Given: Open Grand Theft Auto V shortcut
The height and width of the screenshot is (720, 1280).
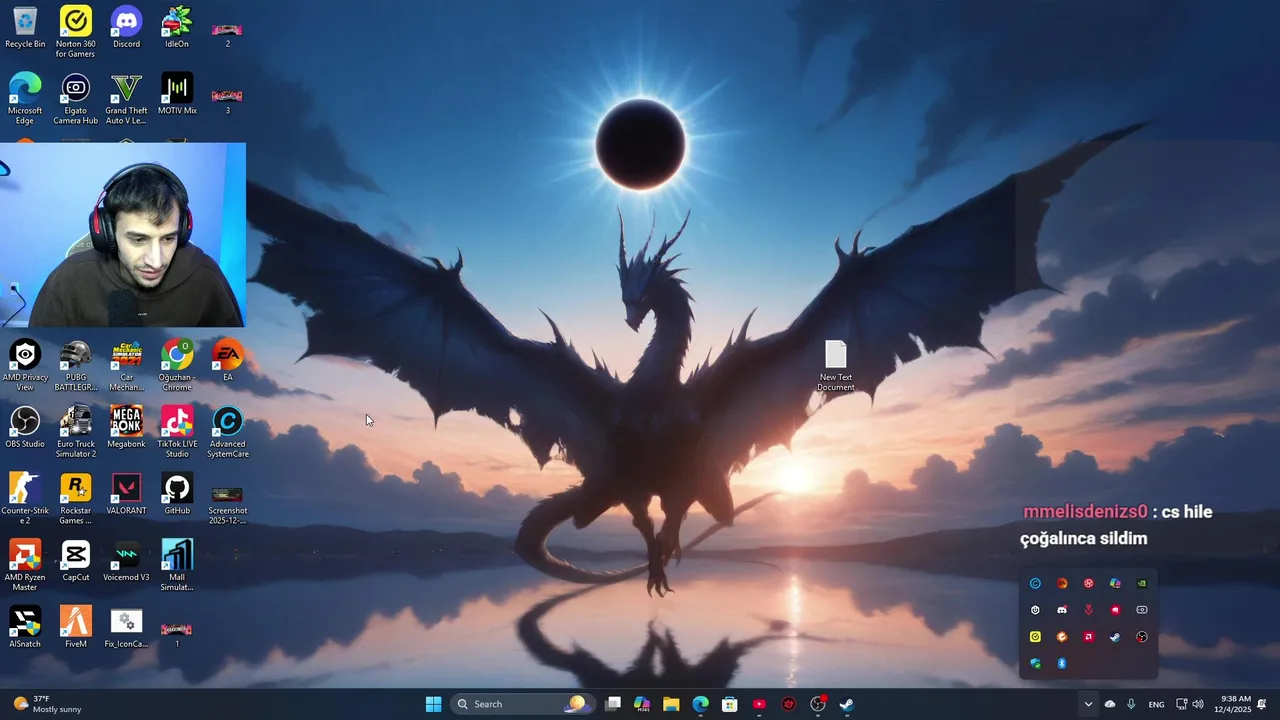Looking at the screenshot, I should (x=126, y=99).
